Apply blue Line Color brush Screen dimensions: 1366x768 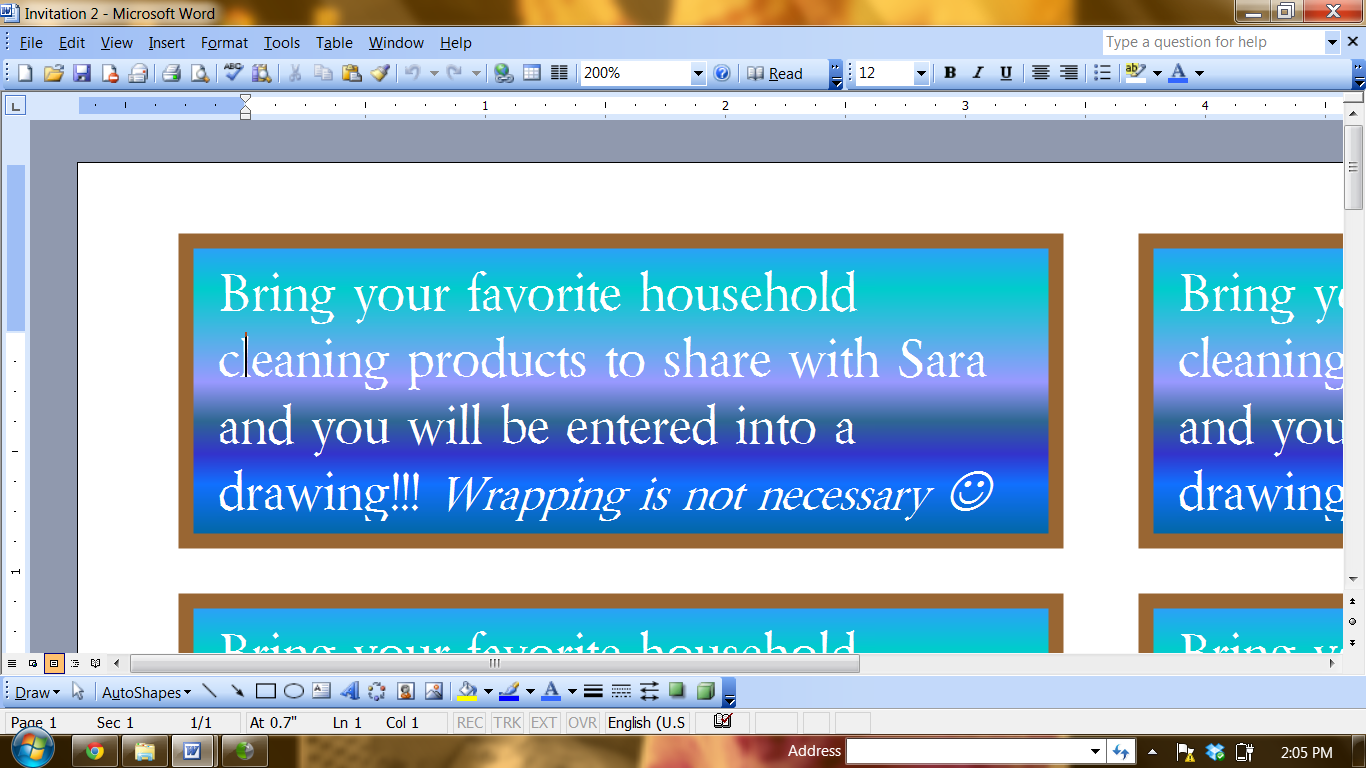point(509,691)
